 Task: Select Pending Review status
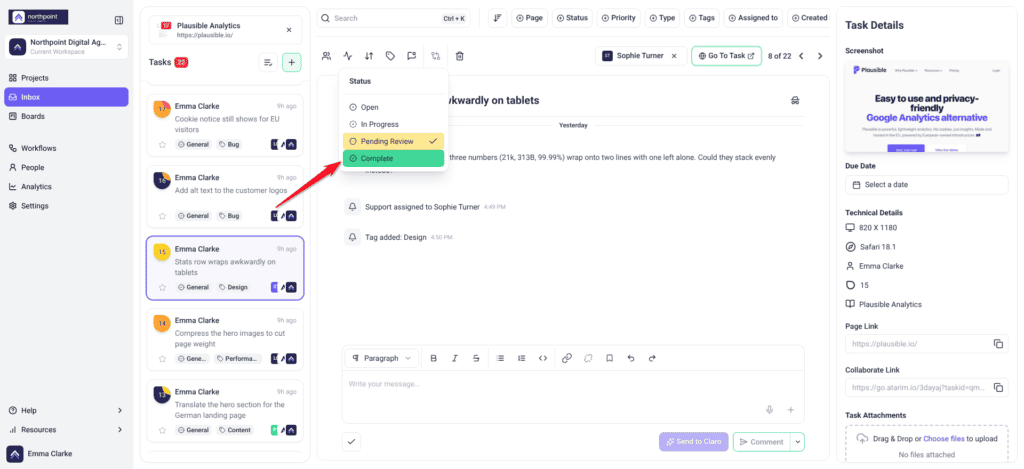393,141
